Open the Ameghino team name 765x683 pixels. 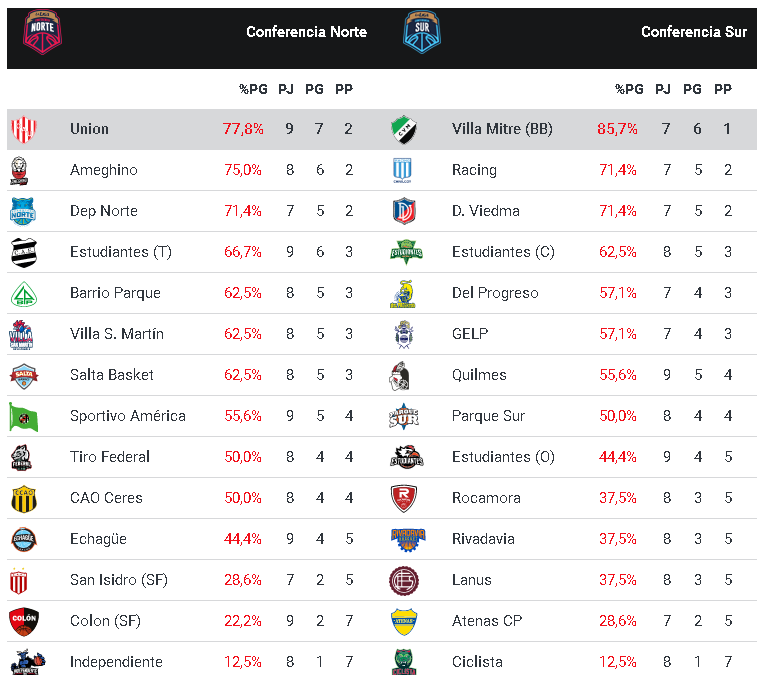[x=104, y=170]
